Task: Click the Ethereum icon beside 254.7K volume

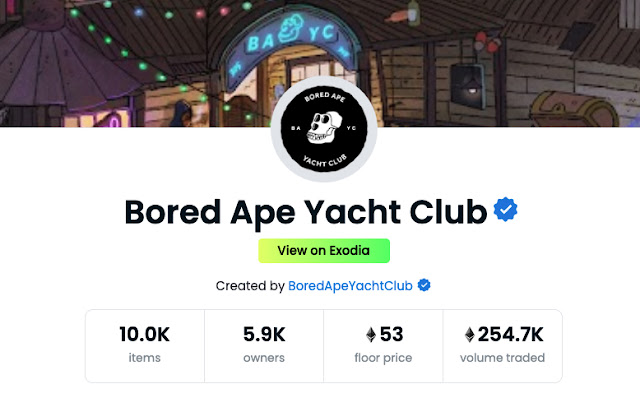Action: pyautogui.click(x=470, y=334)
